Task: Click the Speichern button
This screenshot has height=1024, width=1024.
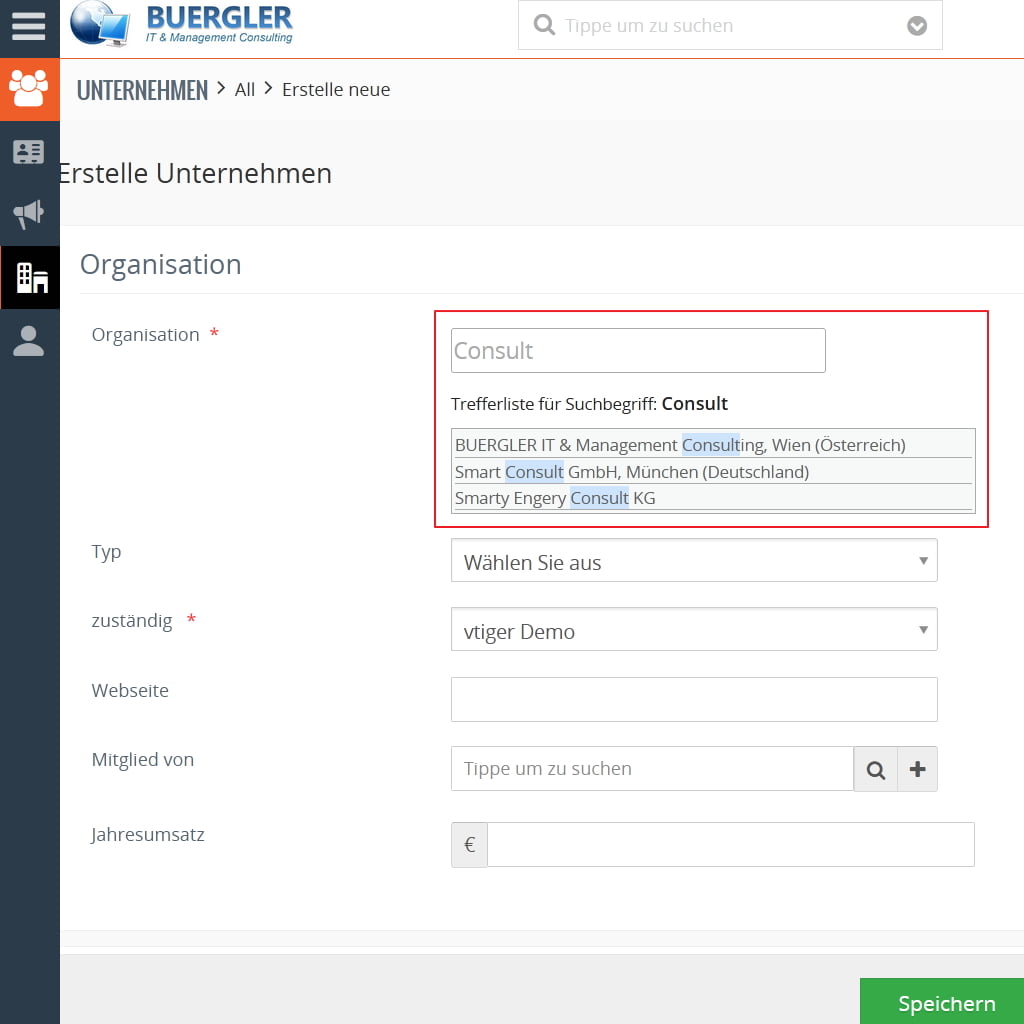Action: click(x=945, y=1003)
